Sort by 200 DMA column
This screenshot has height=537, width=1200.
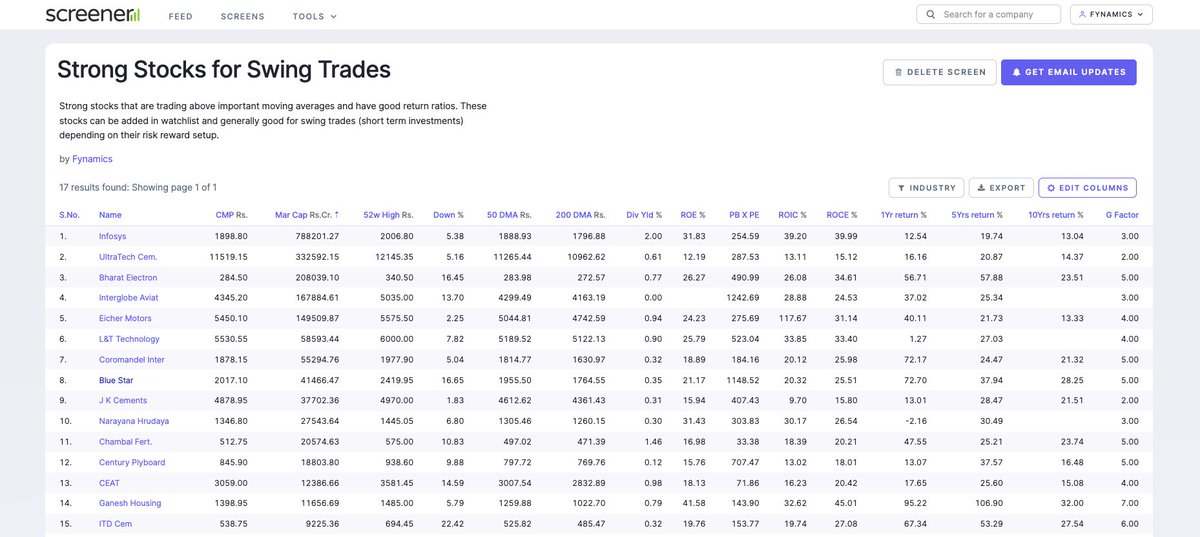580,215
